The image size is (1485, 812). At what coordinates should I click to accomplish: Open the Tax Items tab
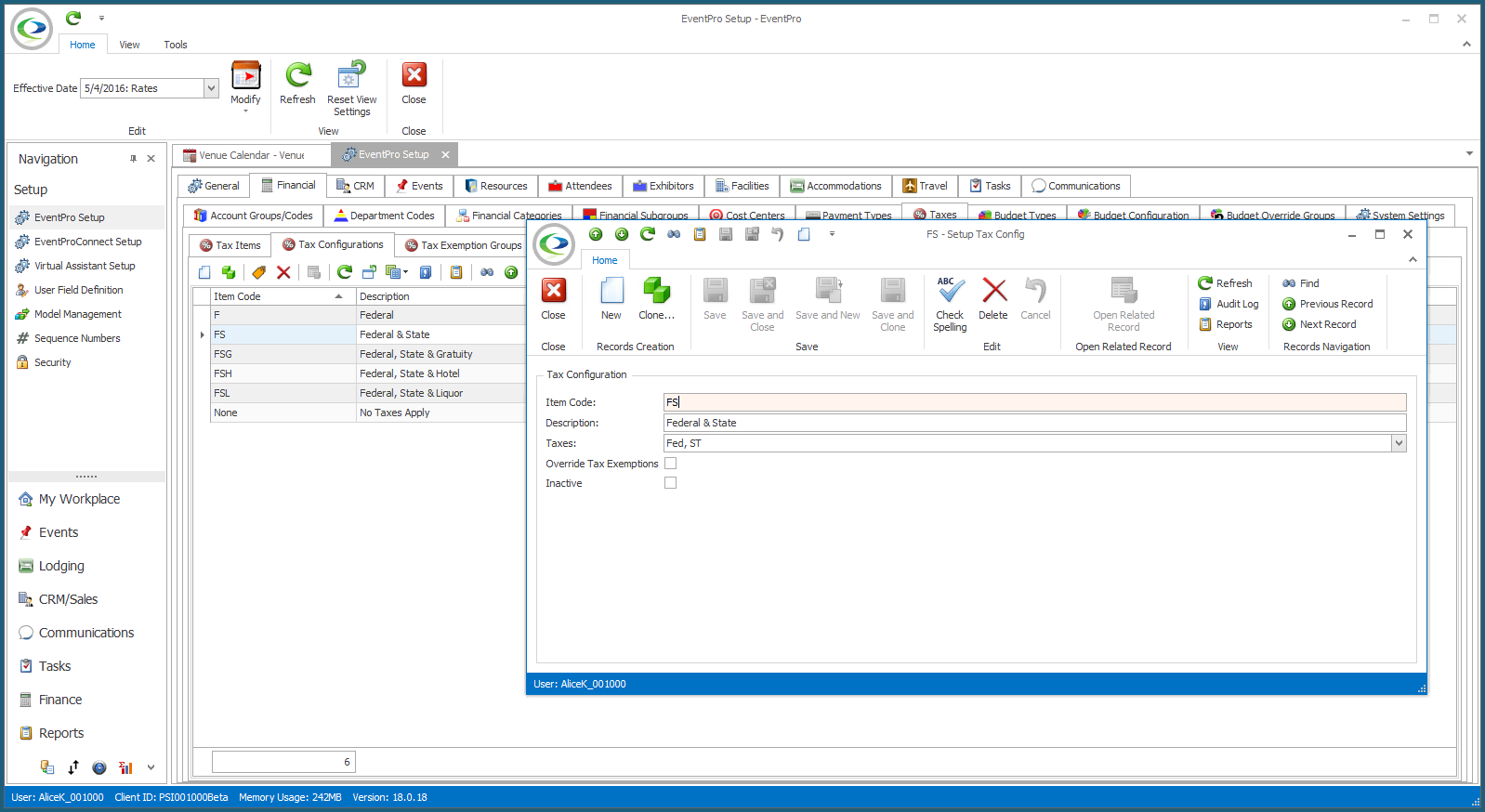[230, 245]
